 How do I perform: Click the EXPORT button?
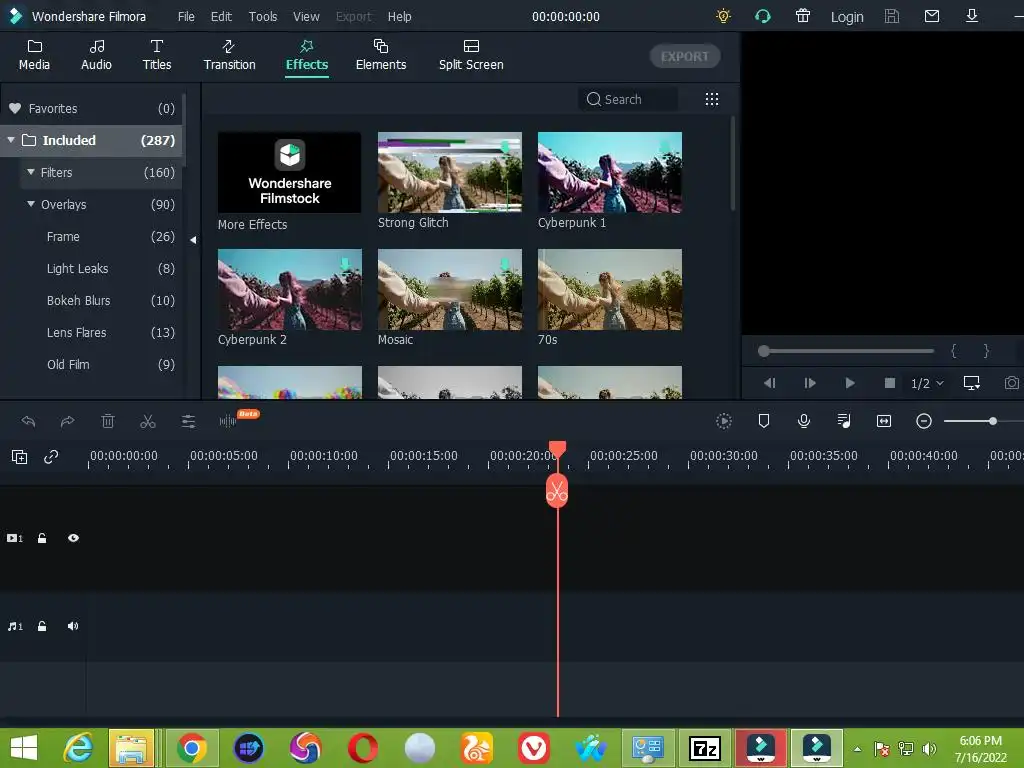[x=684, y=56]
